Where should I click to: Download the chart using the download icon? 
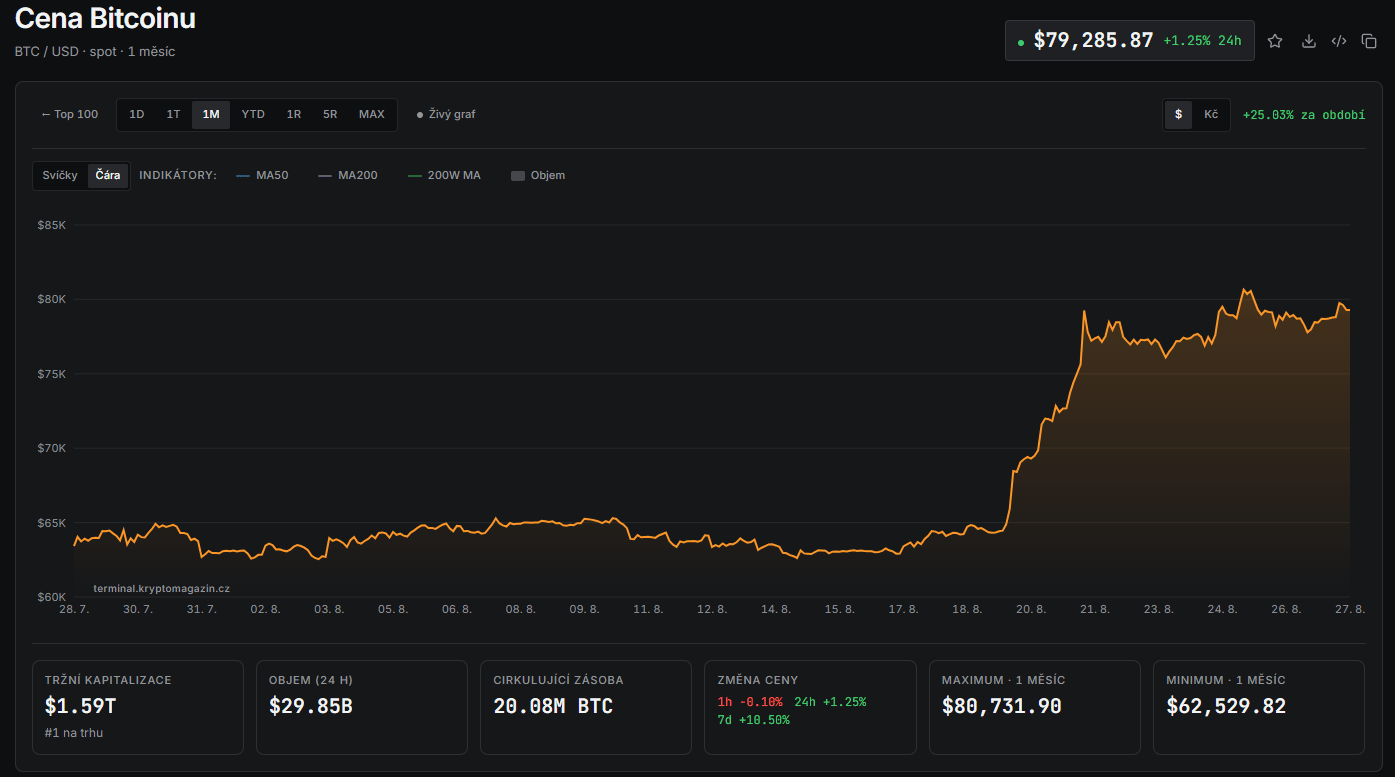point(1308,41)
